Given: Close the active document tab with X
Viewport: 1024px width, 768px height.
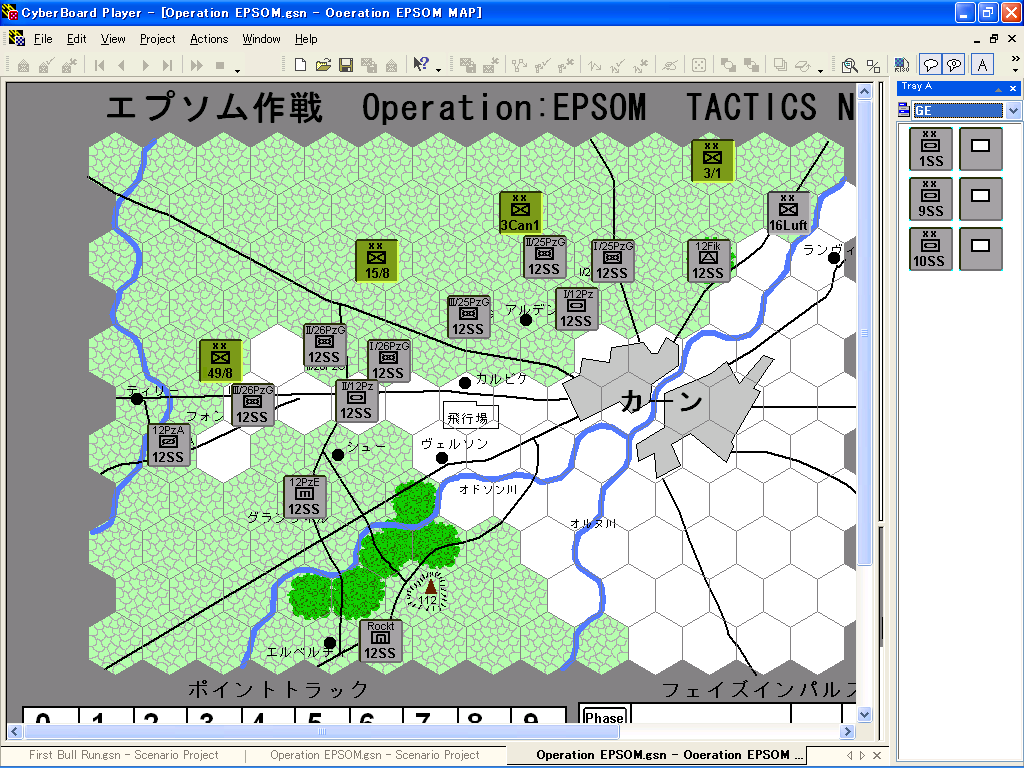Looking at the screenshot, I should [x=877, y=756].
